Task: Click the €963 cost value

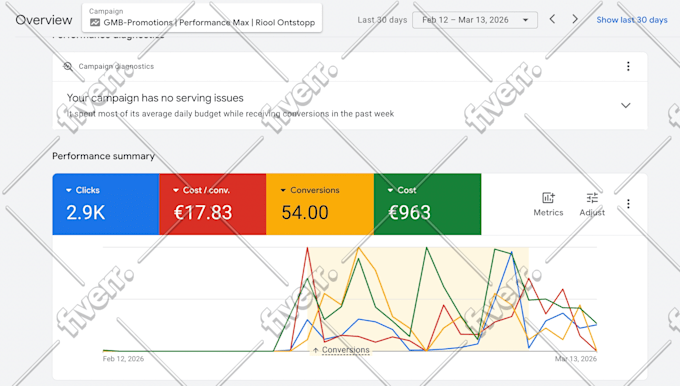Action: 409,213
